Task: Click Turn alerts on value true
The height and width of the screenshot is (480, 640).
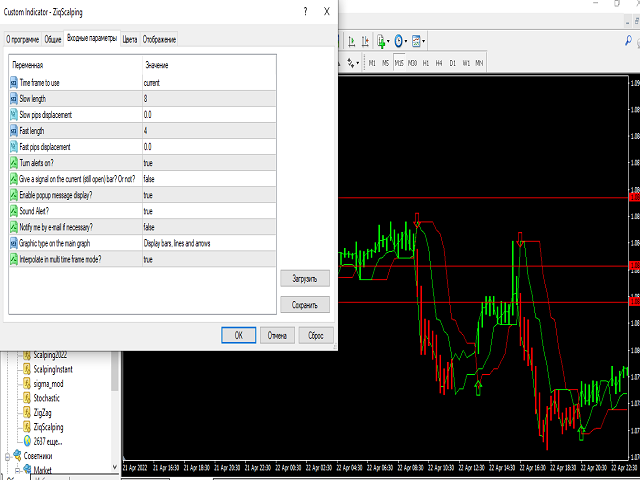Action: 209,163
